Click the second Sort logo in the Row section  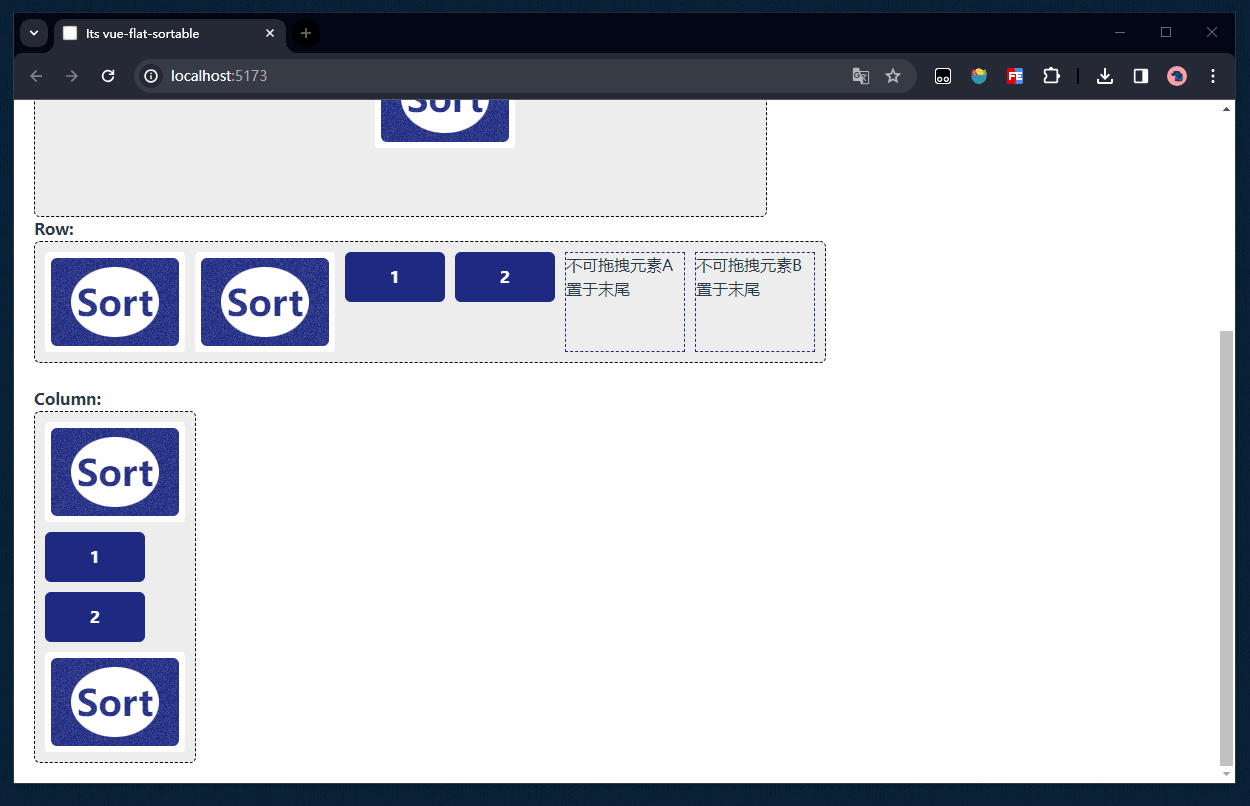pyautogui.click(x=264, y=301)
